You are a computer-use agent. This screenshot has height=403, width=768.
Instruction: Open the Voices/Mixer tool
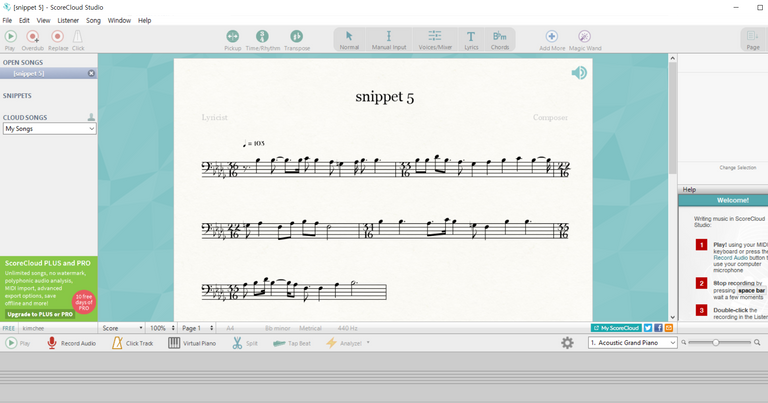pyautogui.click(x=435, y=39)
